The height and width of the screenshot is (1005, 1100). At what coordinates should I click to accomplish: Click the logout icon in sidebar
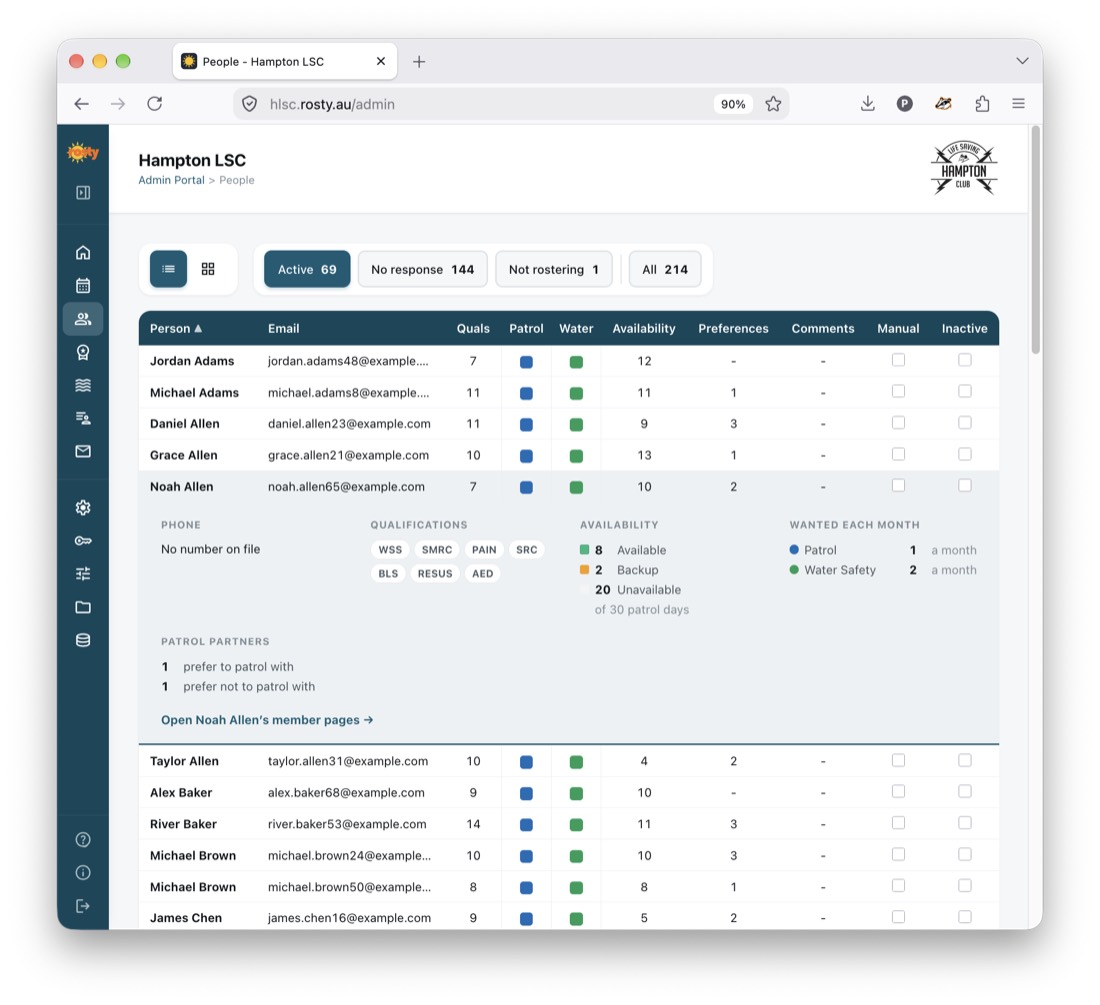pos(83,906)
